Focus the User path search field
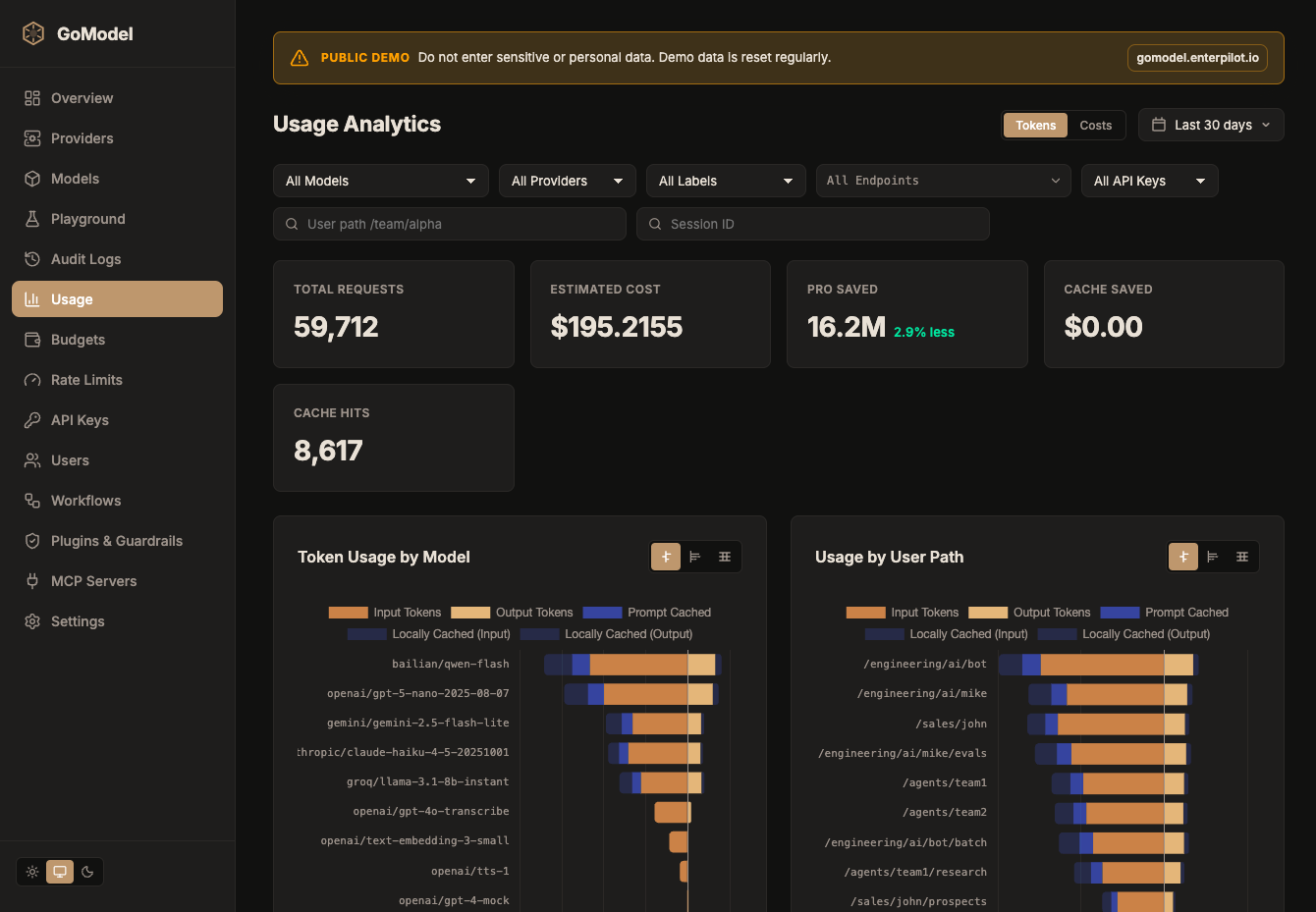1316x912 pixels. click(450, 224)
